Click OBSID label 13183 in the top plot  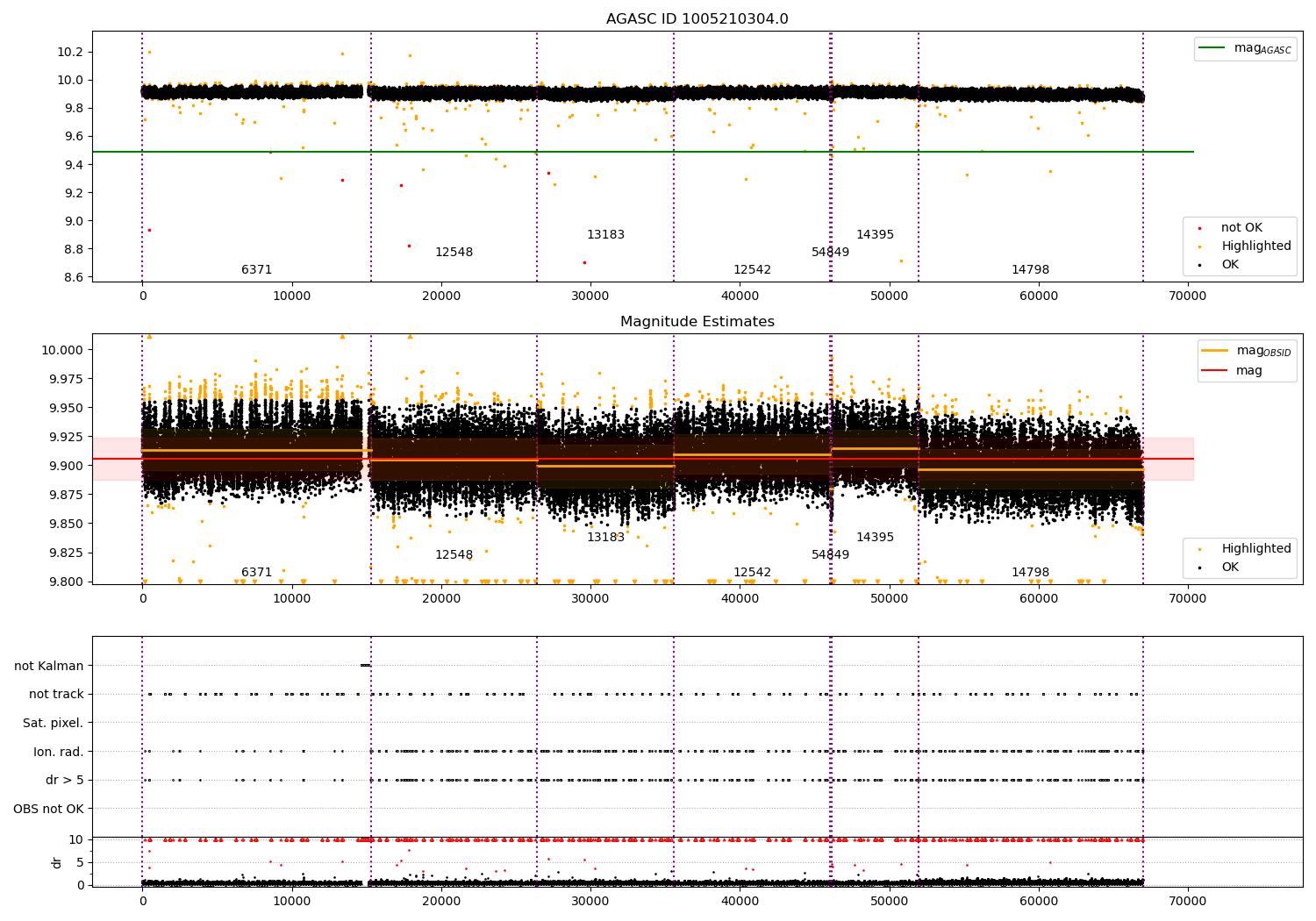pos(605,235)
